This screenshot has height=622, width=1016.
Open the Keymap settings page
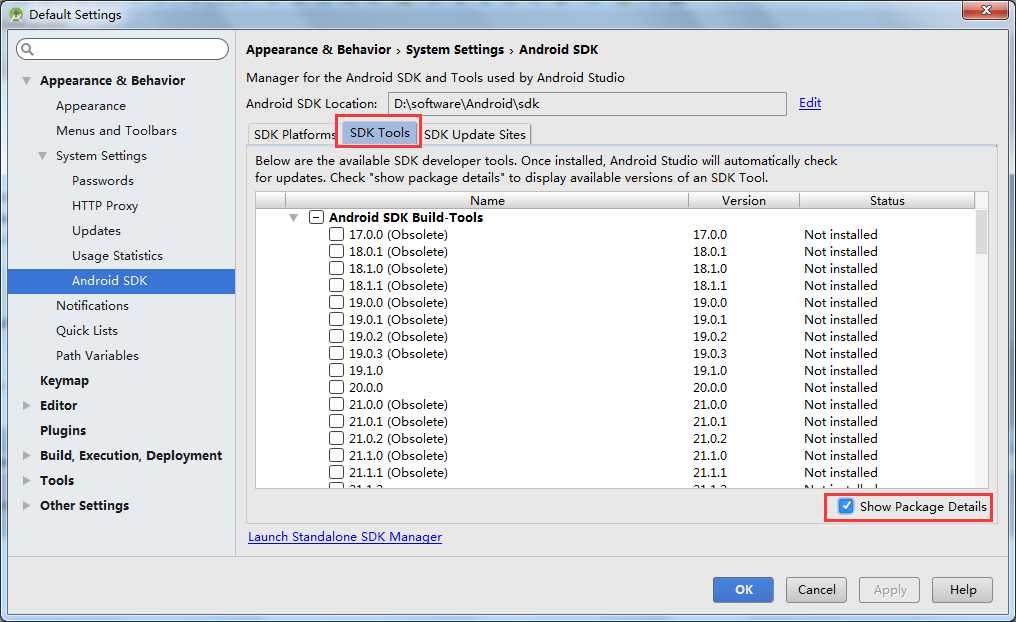[x=64, y=381]
